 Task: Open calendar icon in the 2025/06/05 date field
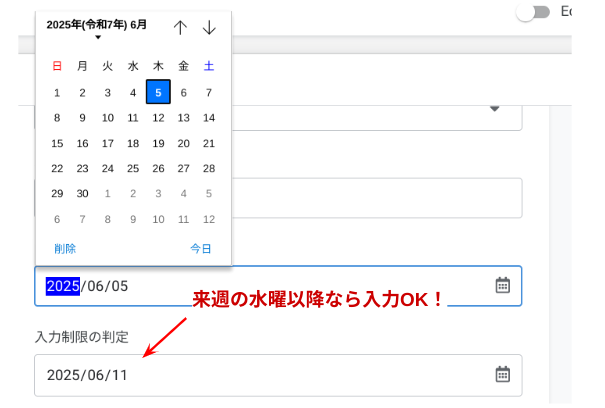[x=502, y=286]
